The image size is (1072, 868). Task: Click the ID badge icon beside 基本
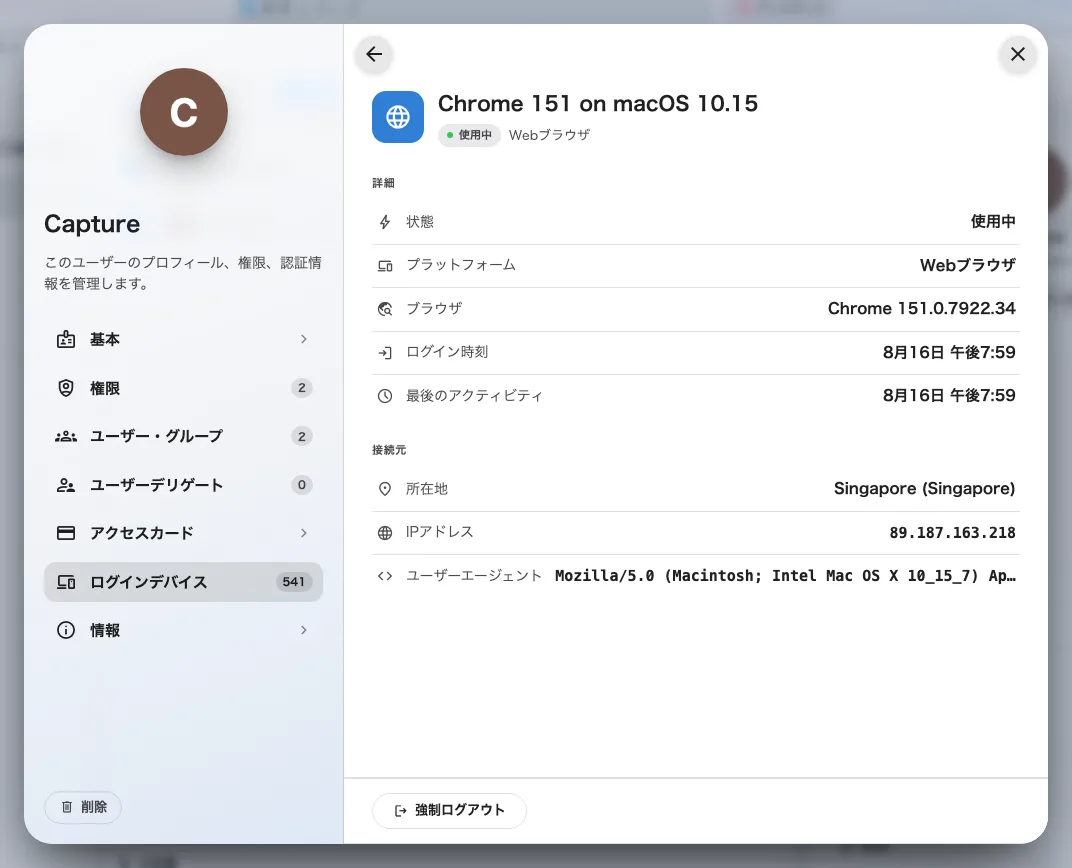[66, 340]
